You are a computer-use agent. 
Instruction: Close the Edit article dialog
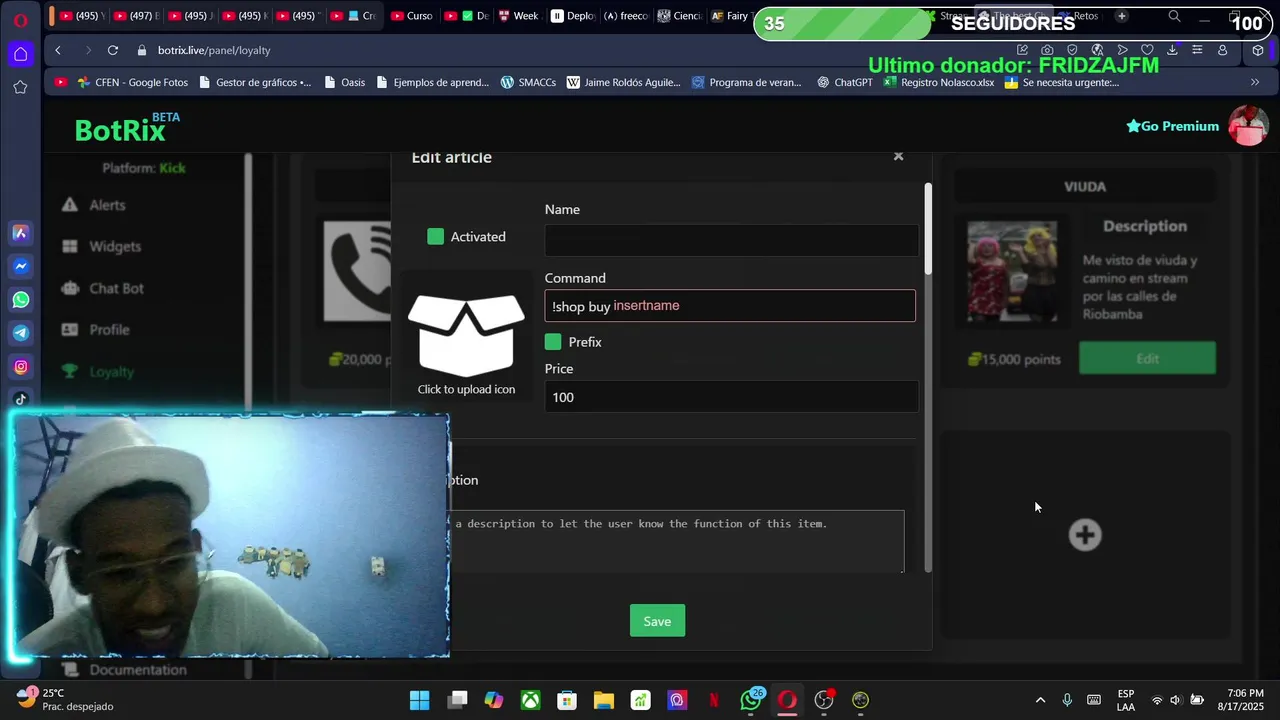tap(898, 156)
